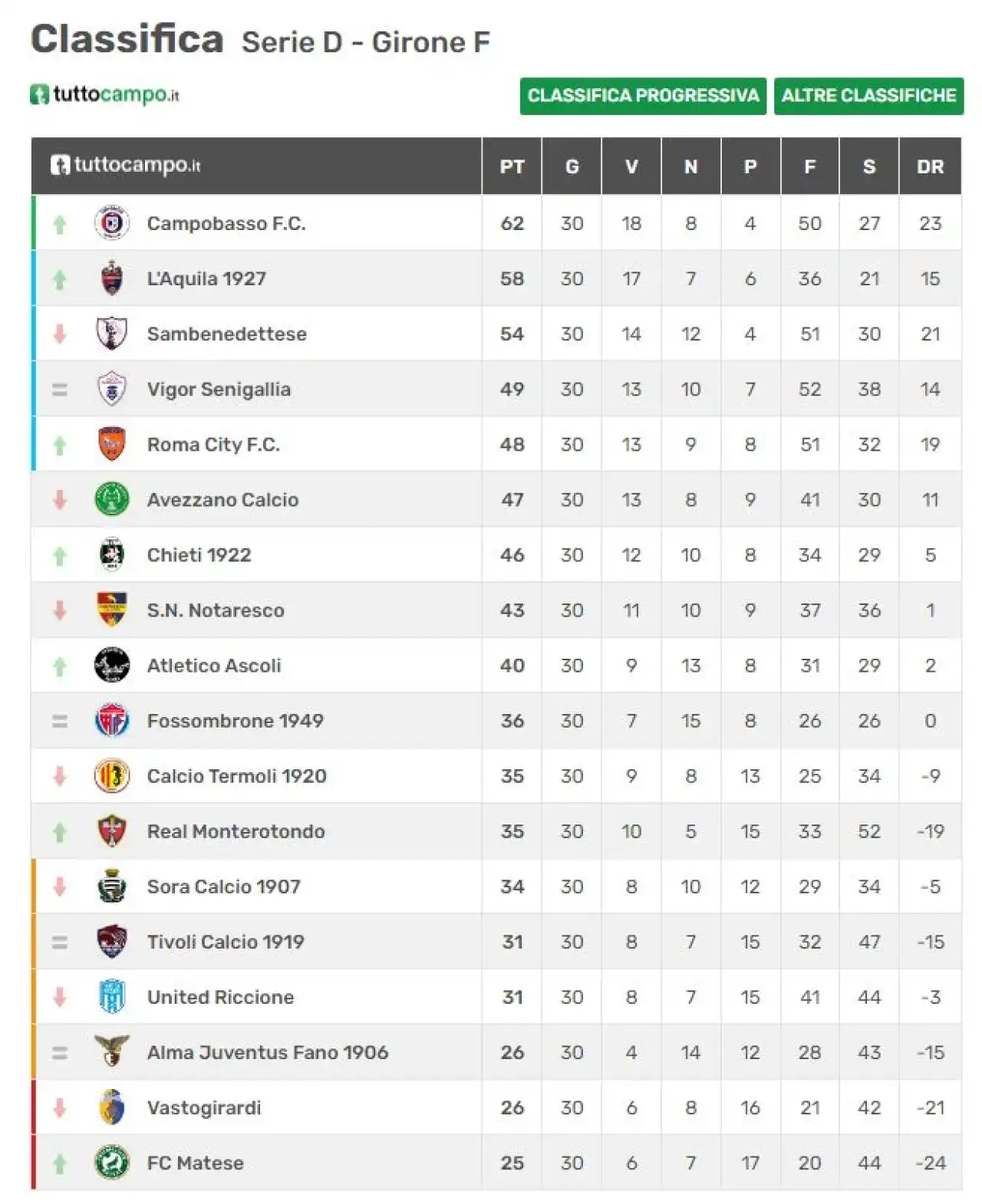982x1204 pixels.
Task: Click the green up arrow beside Chieti 1922
Action: [60, 555]
